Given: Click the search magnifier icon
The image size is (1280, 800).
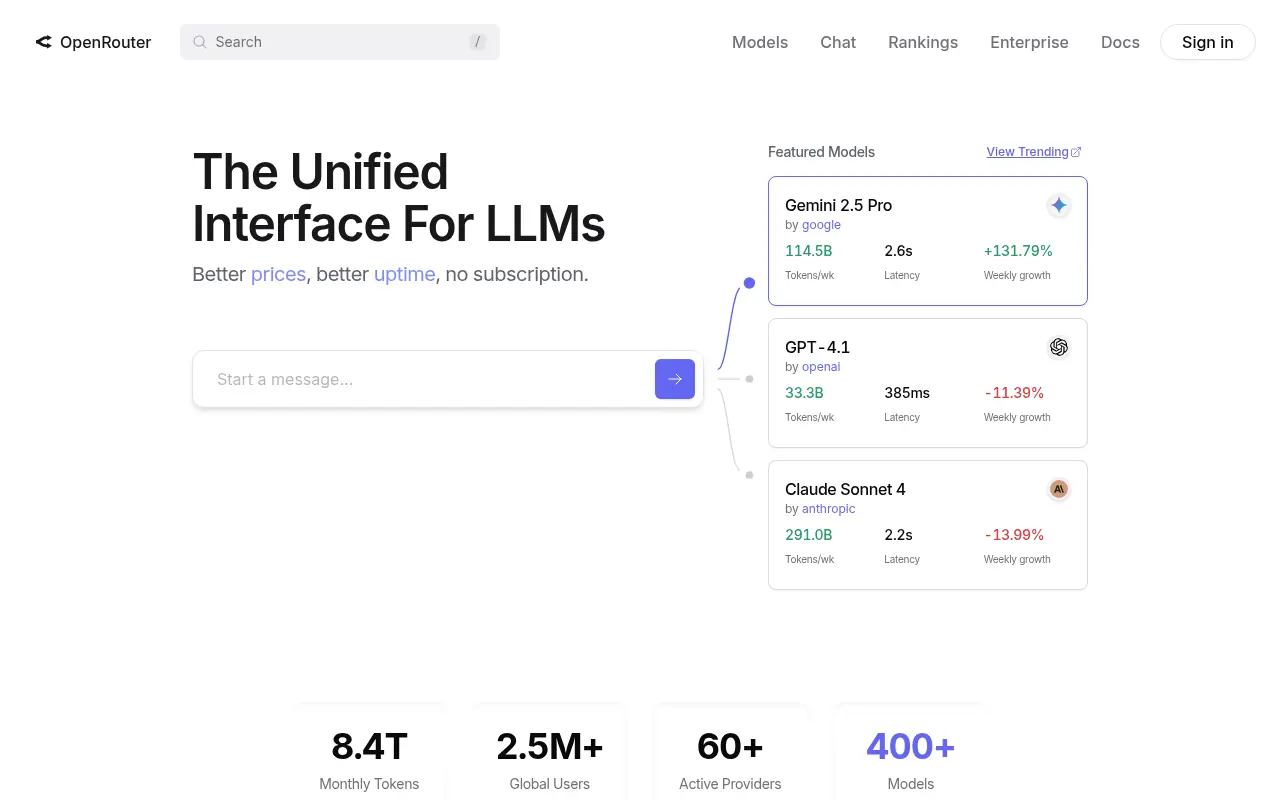Looking at the screenshot, I should (x=200, y=42).
